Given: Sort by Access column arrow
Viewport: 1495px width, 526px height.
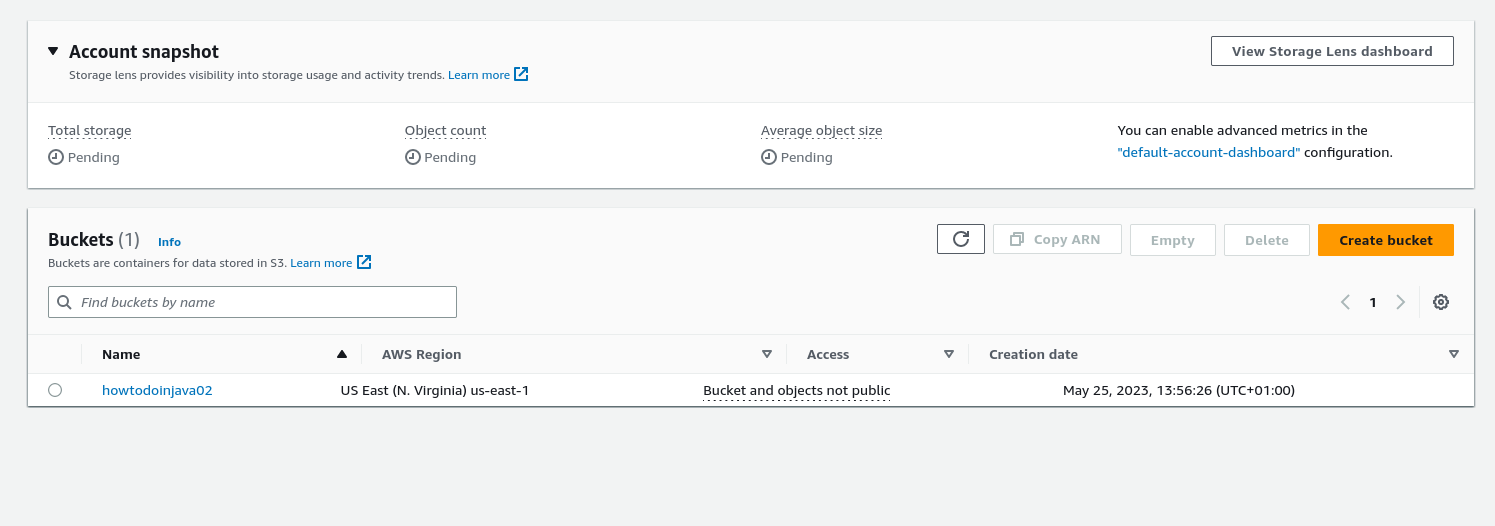Looking at the screenshot, I should pyautogui.click(x=949, y=354).
